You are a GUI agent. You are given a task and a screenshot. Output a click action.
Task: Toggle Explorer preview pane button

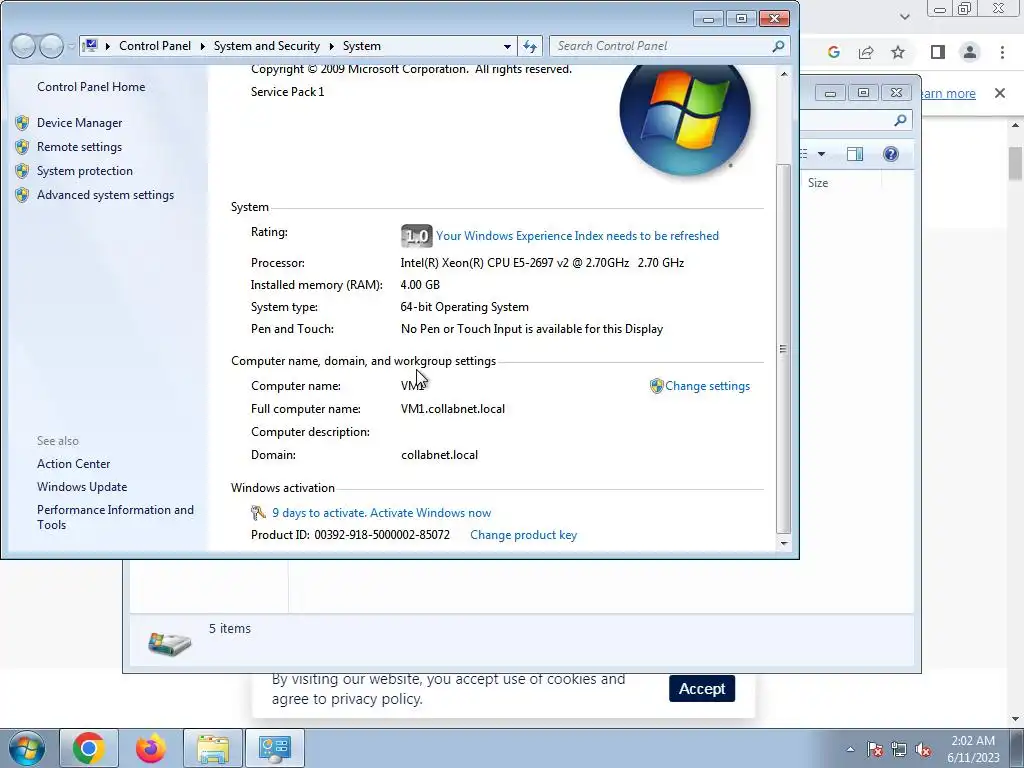[855, 154]
